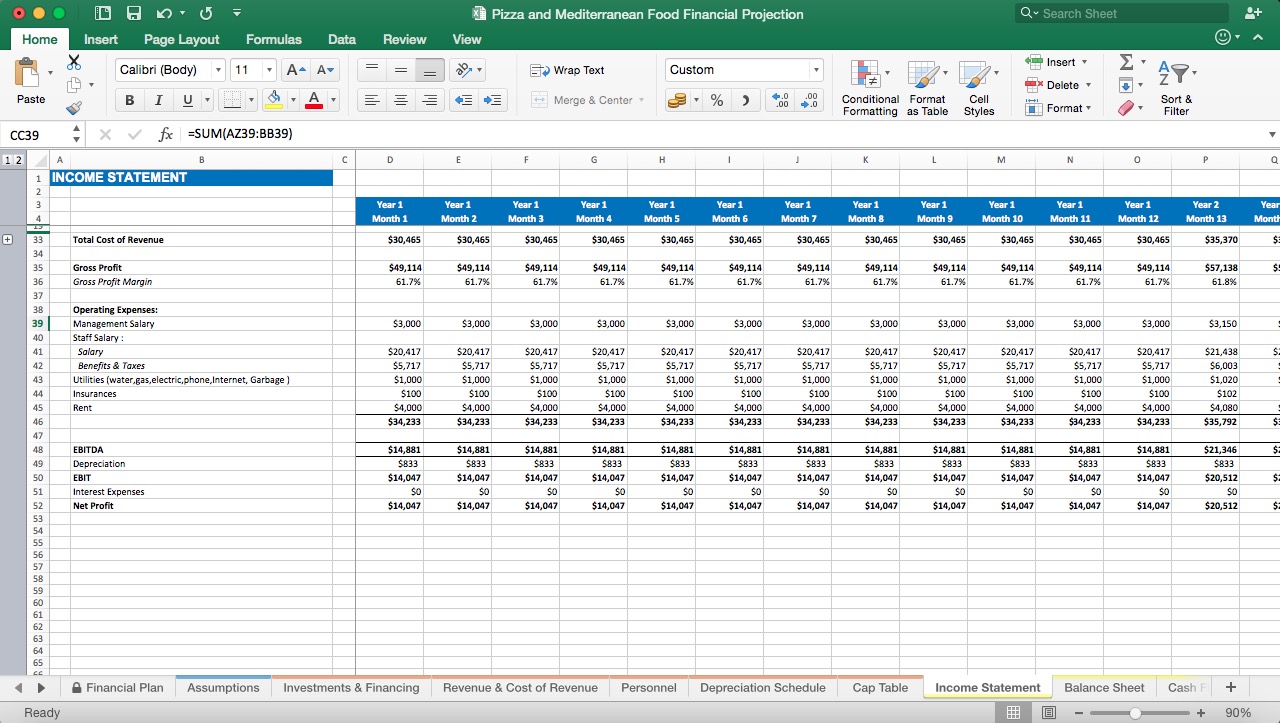Copy selection using the copy icon
The image size is (1280, 723).
pos(73,85)
